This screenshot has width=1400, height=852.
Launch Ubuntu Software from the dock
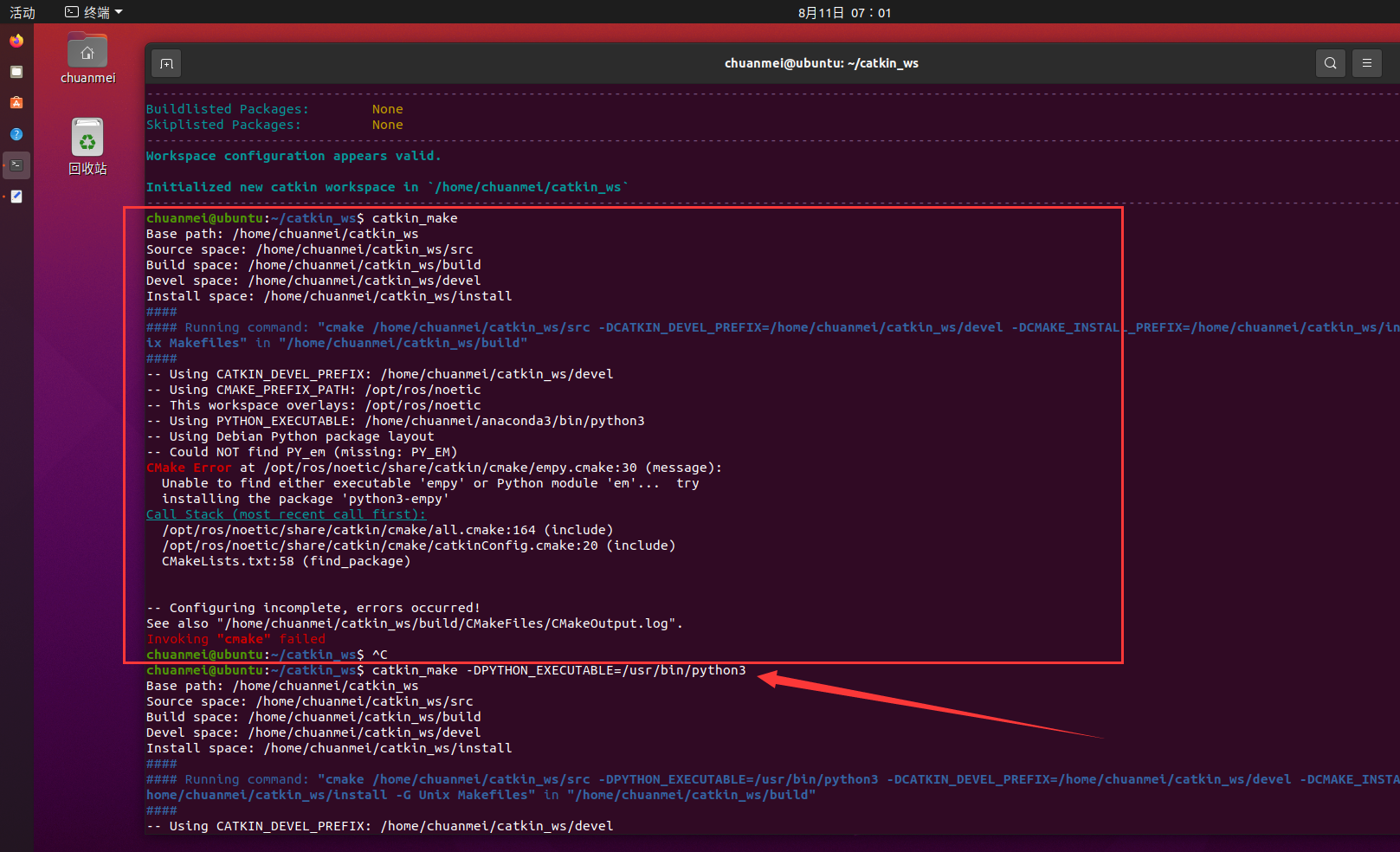[x=16, y=102]
